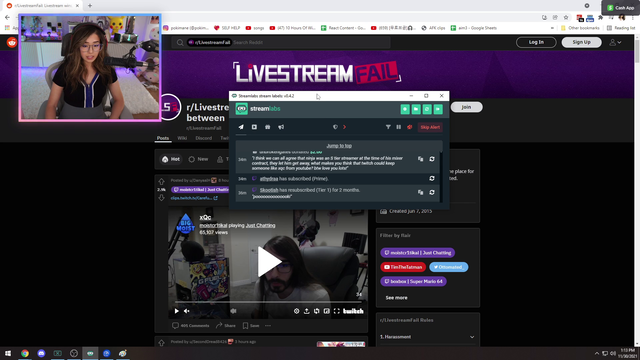640x360 pixels.
Task: Click See more under flair filters
Action: pos(396,298)
